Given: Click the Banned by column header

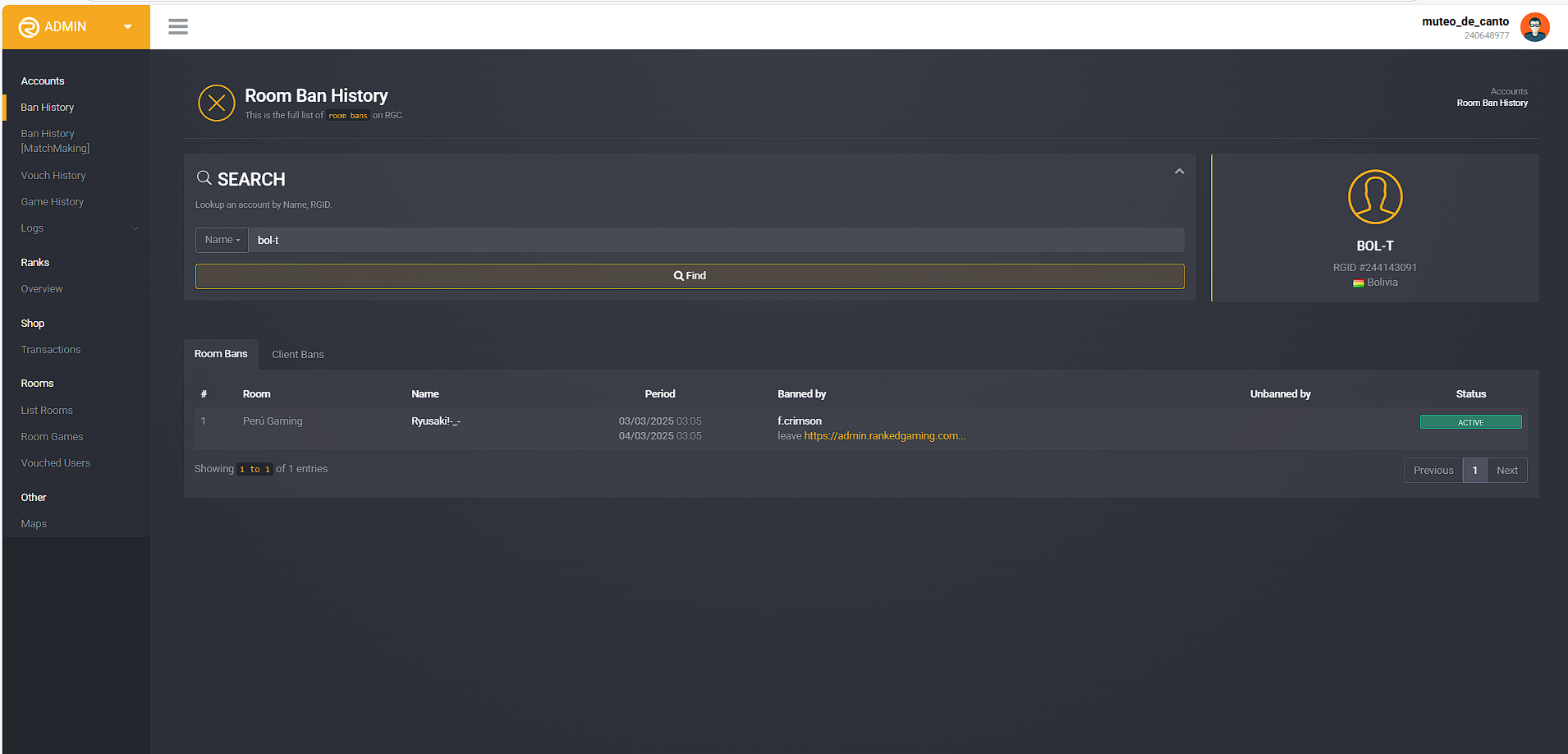Looking at the screenshot, I should point(802,394).
